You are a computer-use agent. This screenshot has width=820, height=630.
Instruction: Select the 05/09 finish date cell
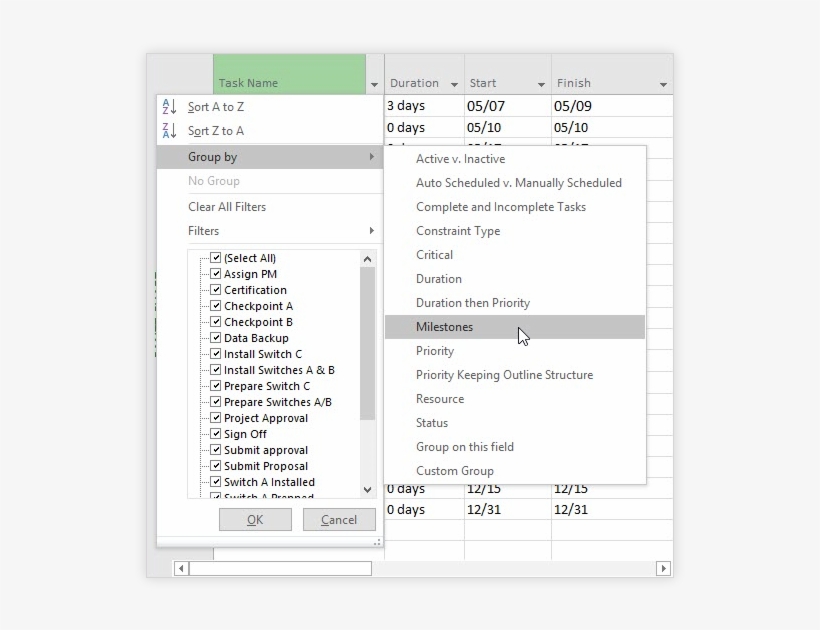pos(612,106)
